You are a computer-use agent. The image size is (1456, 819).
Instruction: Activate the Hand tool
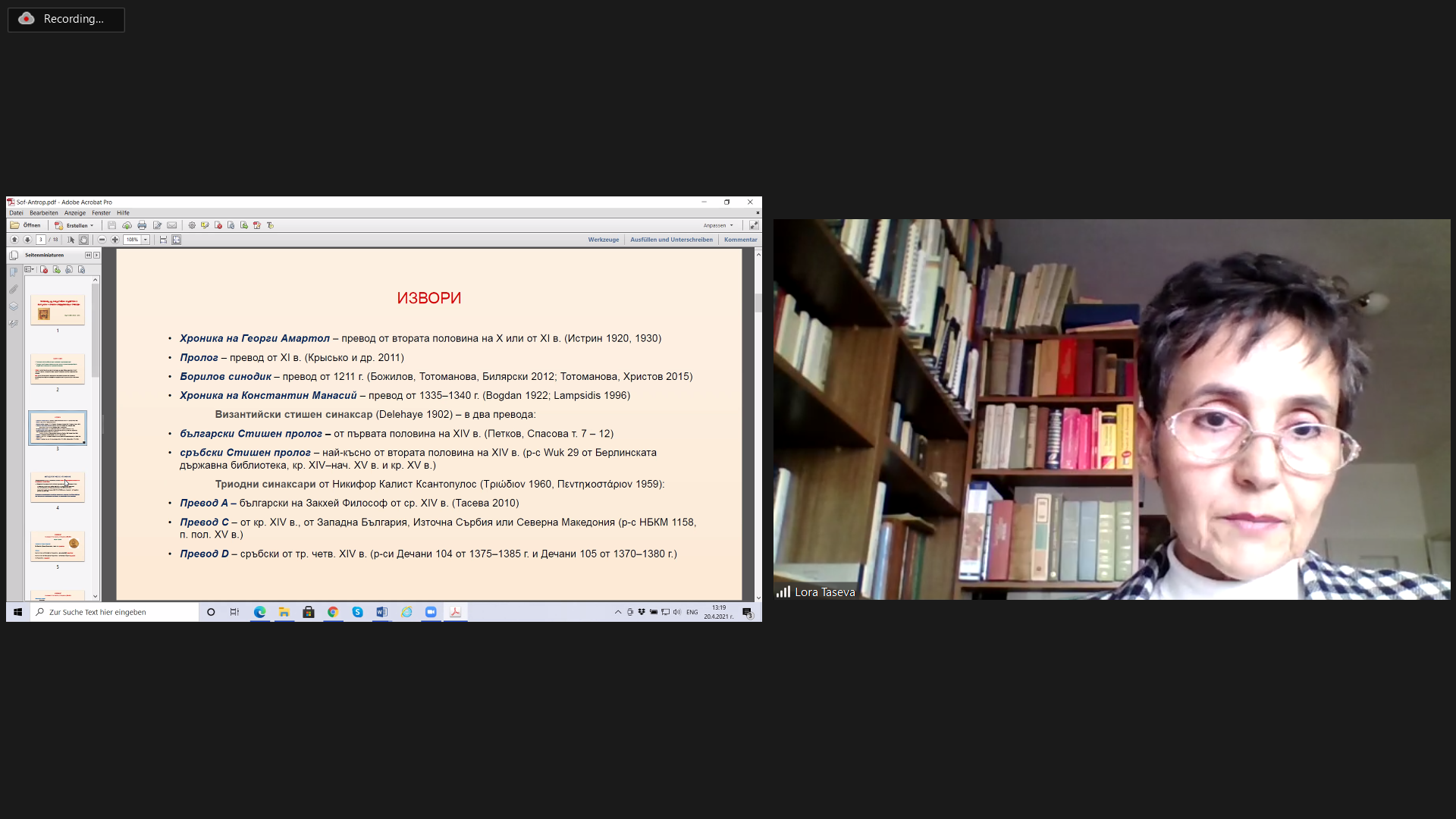pos(84,240)
